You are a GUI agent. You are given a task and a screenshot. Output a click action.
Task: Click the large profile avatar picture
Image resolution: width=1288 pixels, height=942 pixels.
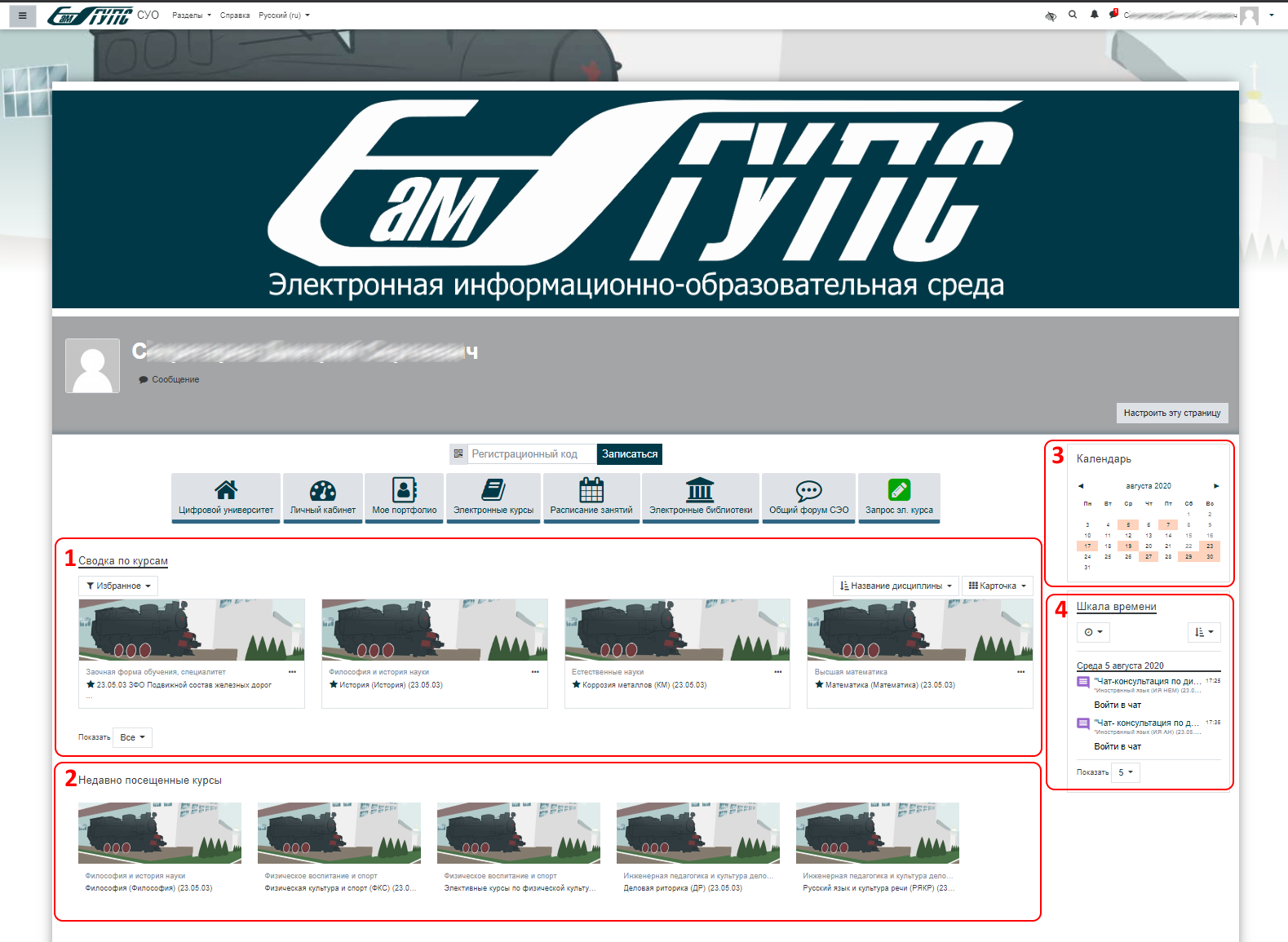[93, 366]
